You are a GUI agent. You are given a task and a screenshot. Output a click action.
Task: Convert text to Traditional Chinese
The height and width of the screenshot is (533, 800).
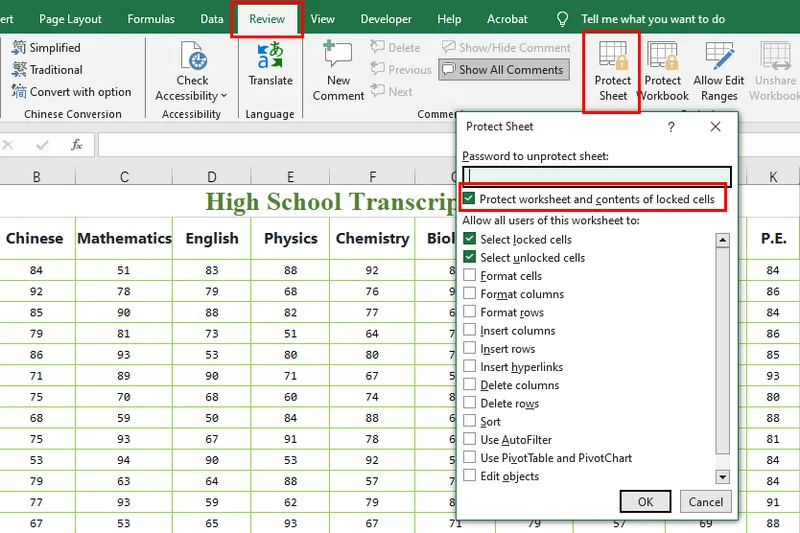47,69
